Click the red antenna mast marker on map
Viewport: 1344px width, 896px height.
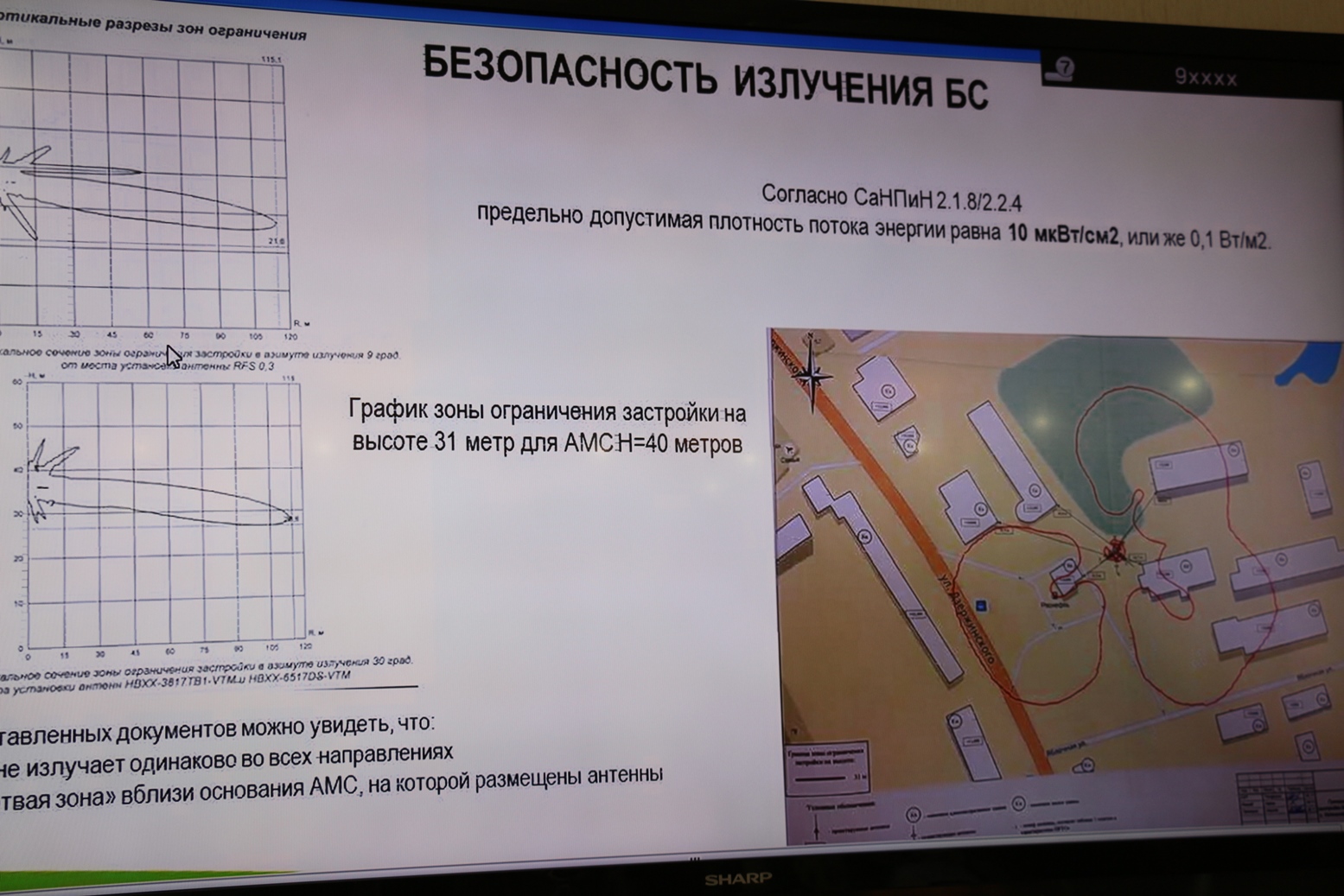tap(1115, 548)
